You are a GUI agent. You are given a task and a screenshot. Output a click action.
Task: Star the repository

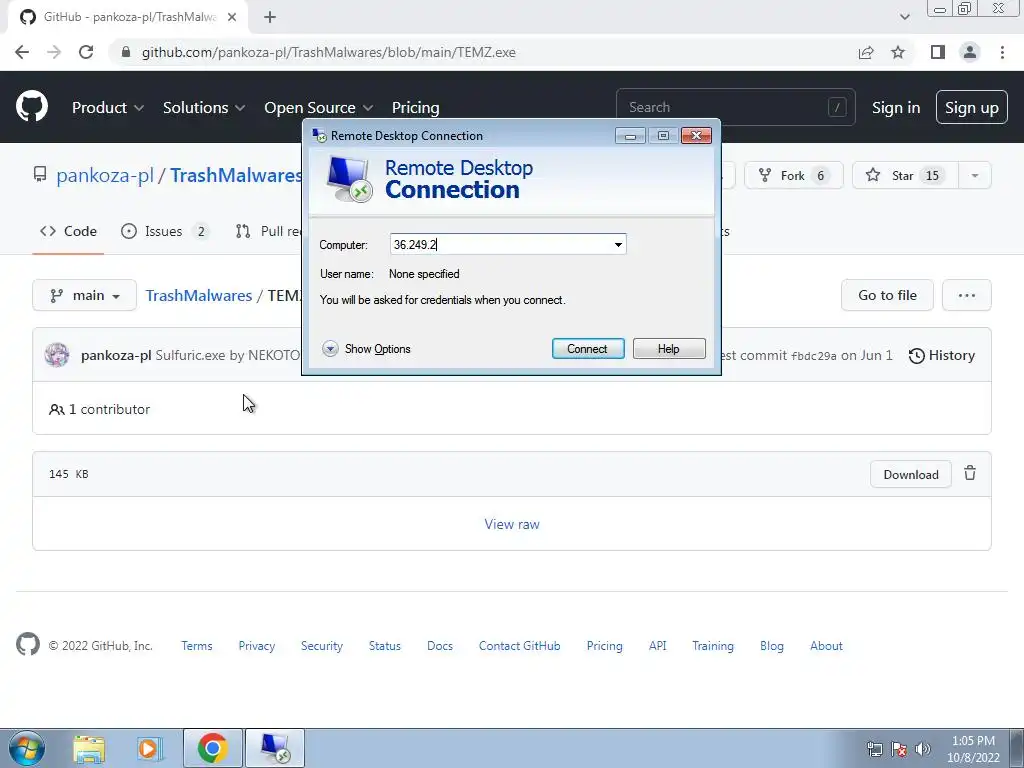905,175
